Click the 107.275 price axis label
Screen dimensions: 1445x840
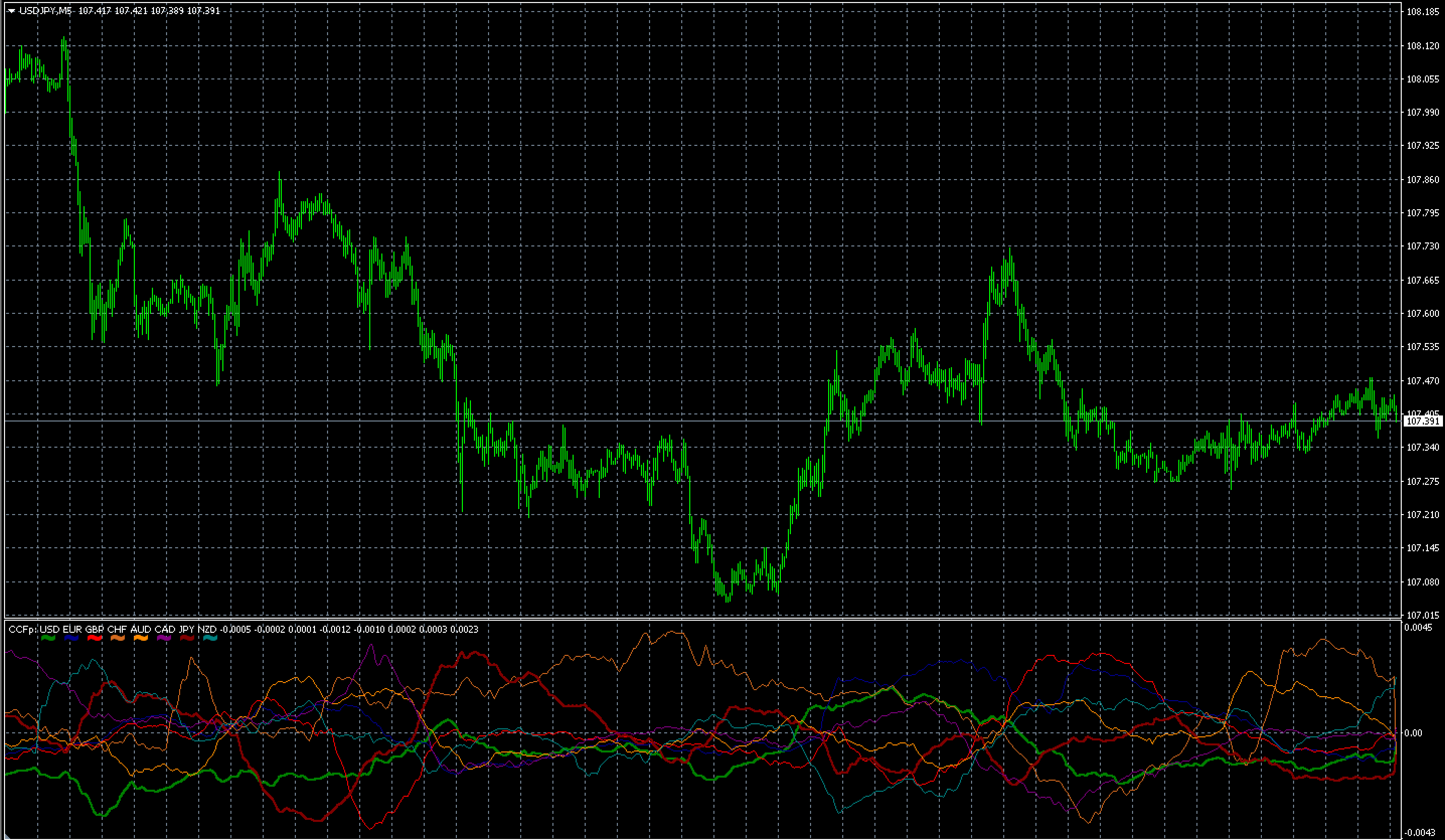(x=1423, y=481)
